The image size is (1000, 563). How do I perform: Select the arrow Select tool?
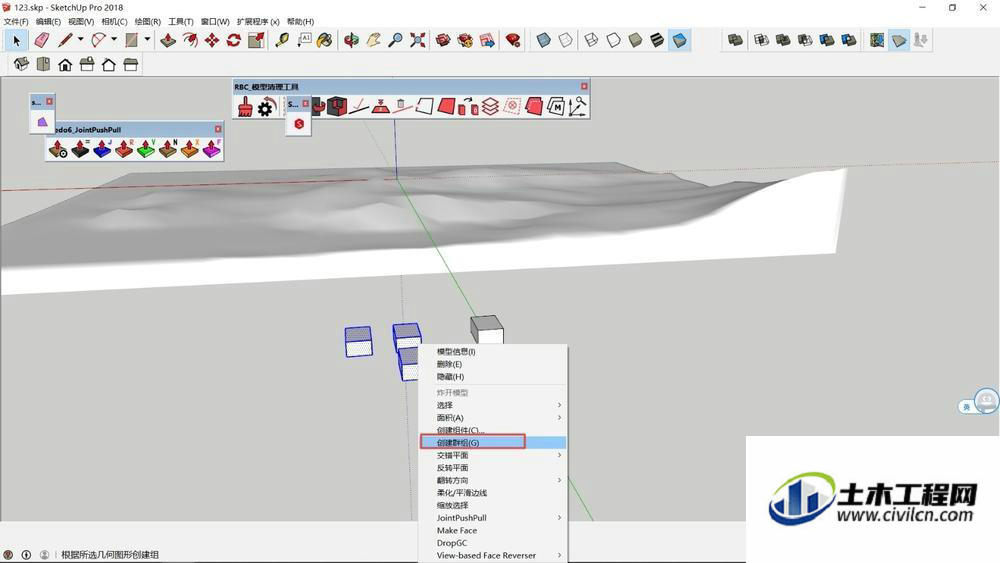click(x=16, y=40)
